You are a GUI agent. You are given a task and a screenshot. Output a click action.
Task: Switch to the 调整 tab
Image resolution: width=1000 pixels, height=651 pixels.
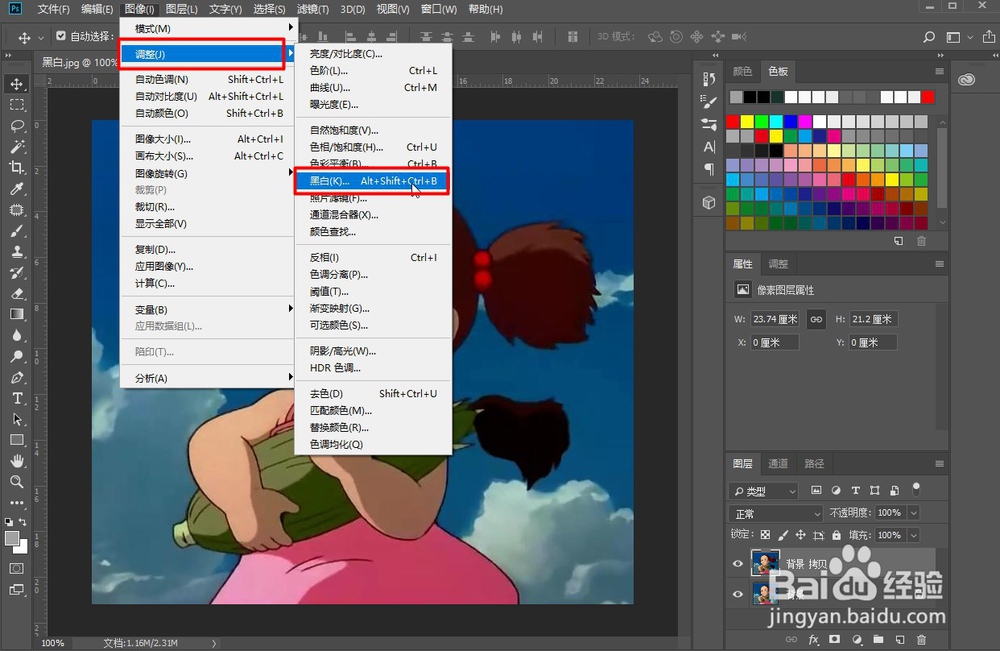point(778,264)
